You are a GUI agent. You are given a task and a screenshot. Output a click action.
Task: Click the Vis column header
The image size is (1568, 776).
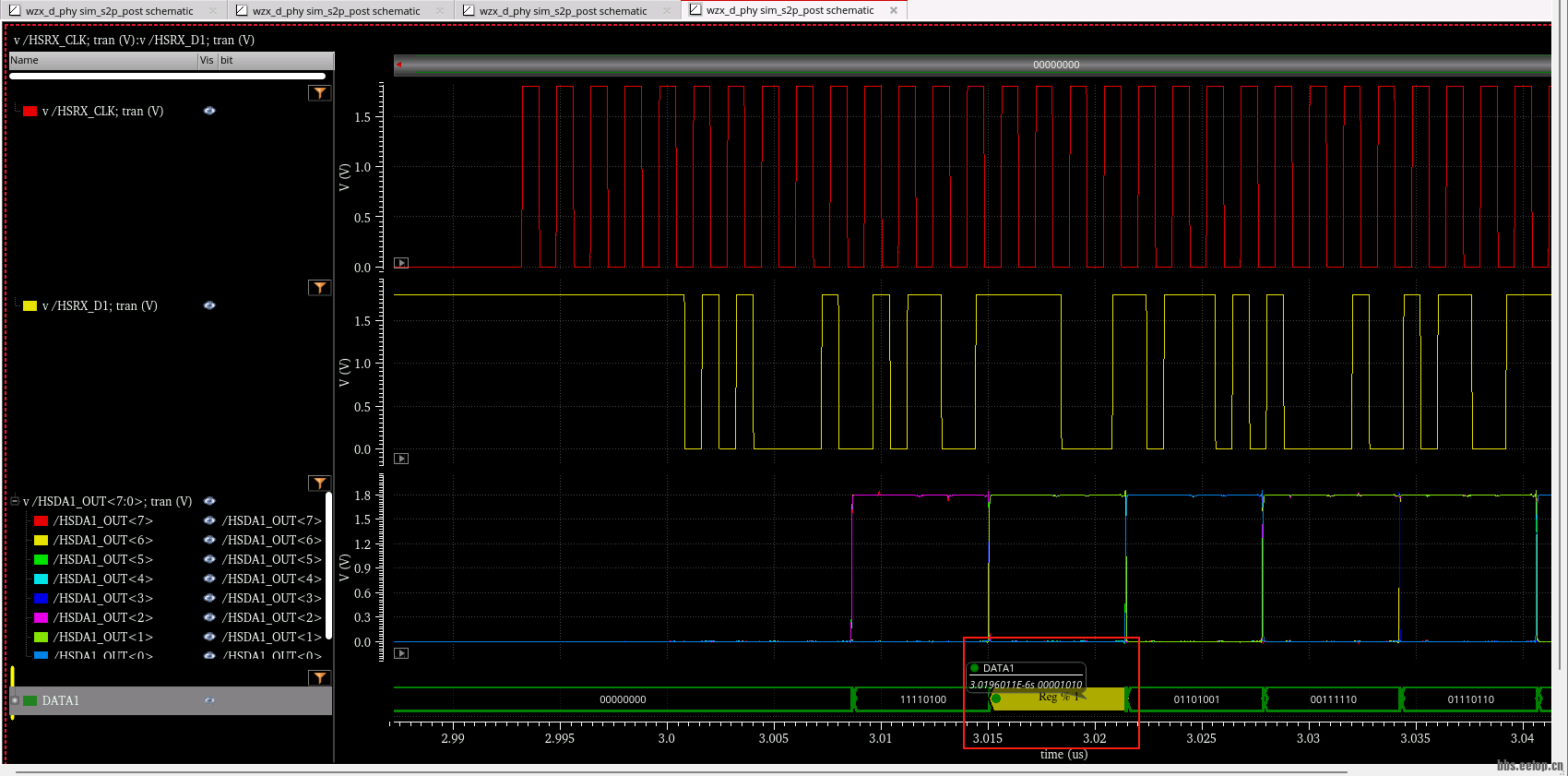coord(208,60)
